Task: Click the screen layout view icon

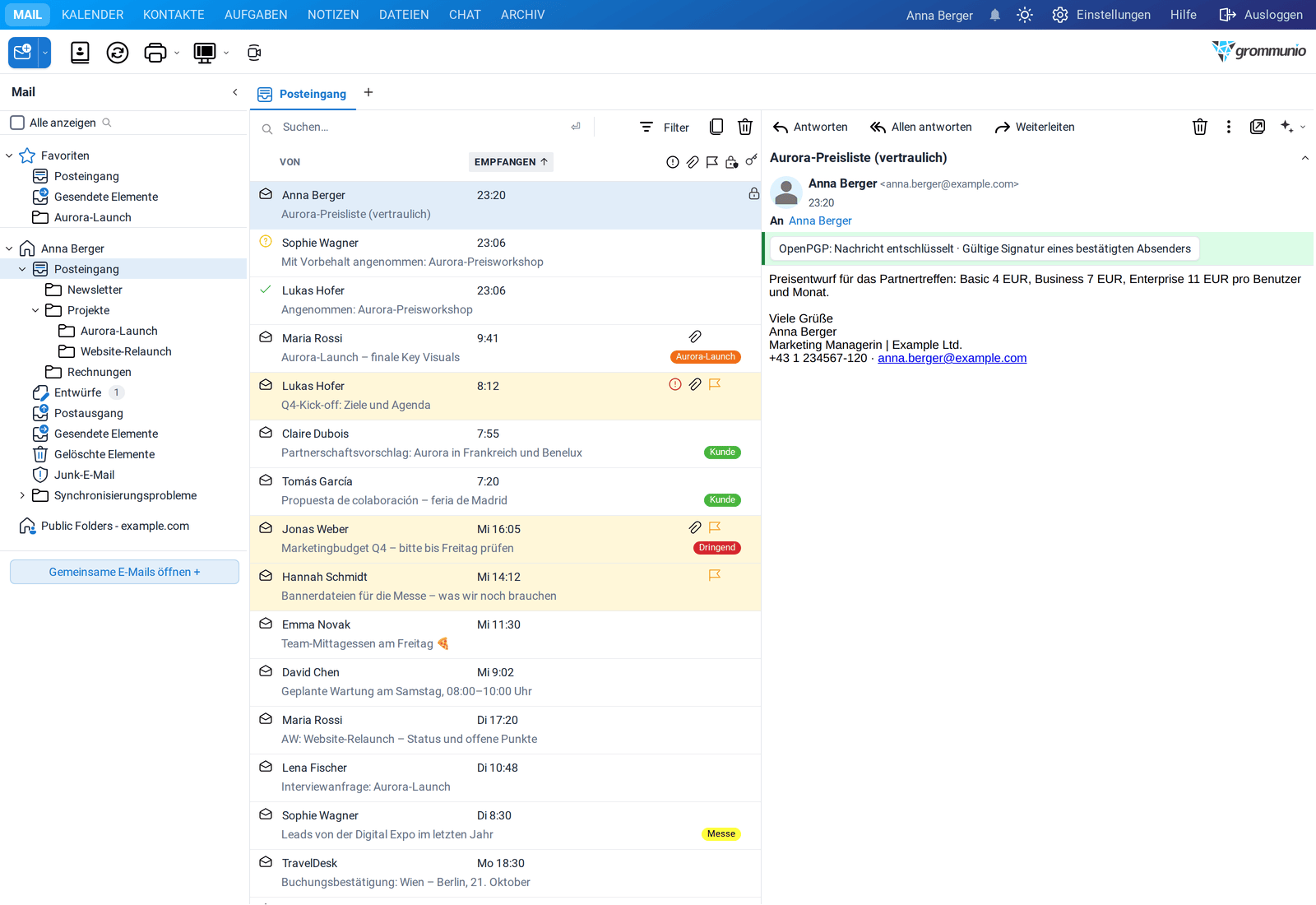Action: pos(204,53)
